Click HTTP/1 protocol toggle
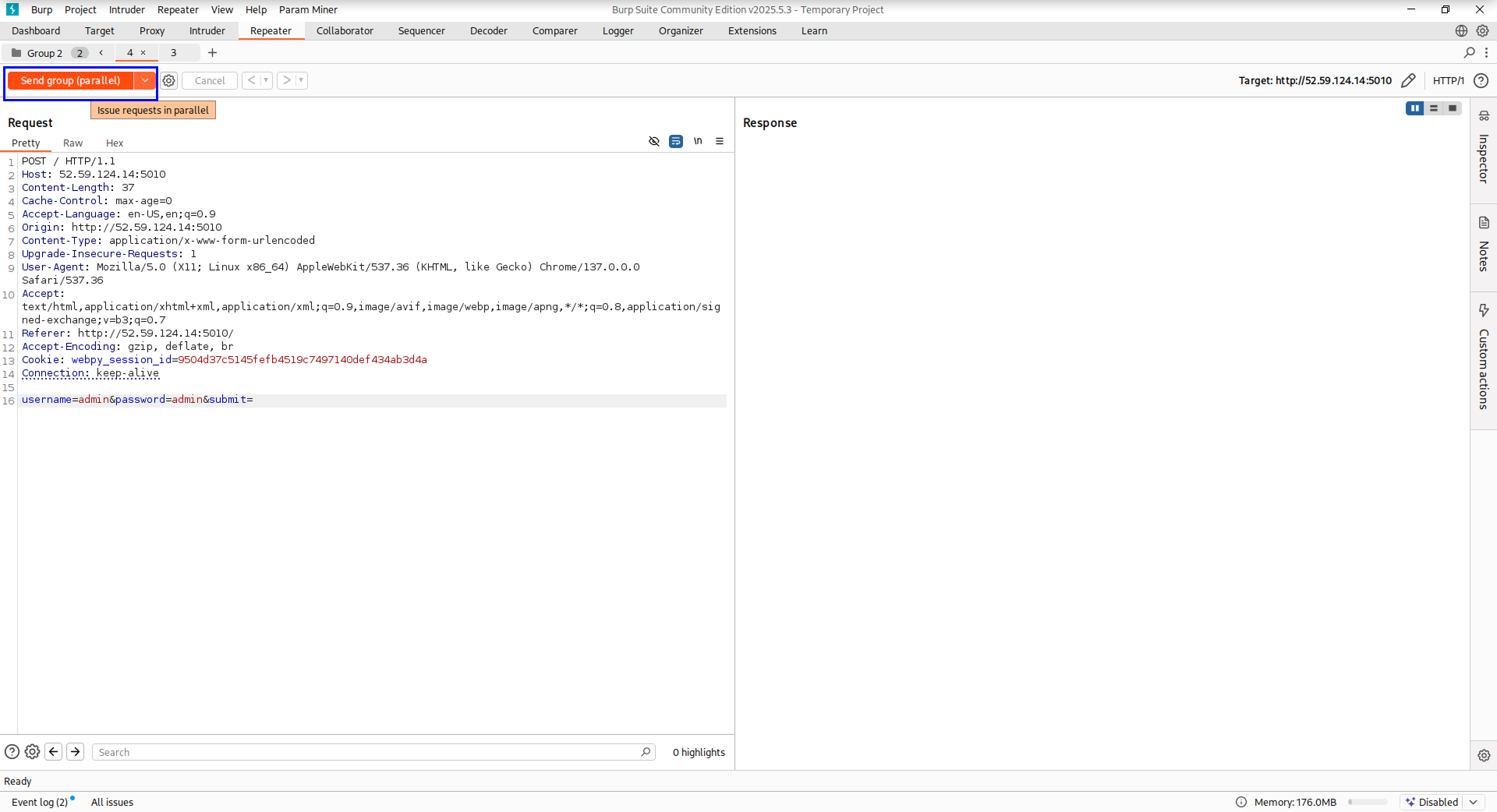Image resolution: width=1497 pixels, height=812 pixels. (x=1449, y=80)
